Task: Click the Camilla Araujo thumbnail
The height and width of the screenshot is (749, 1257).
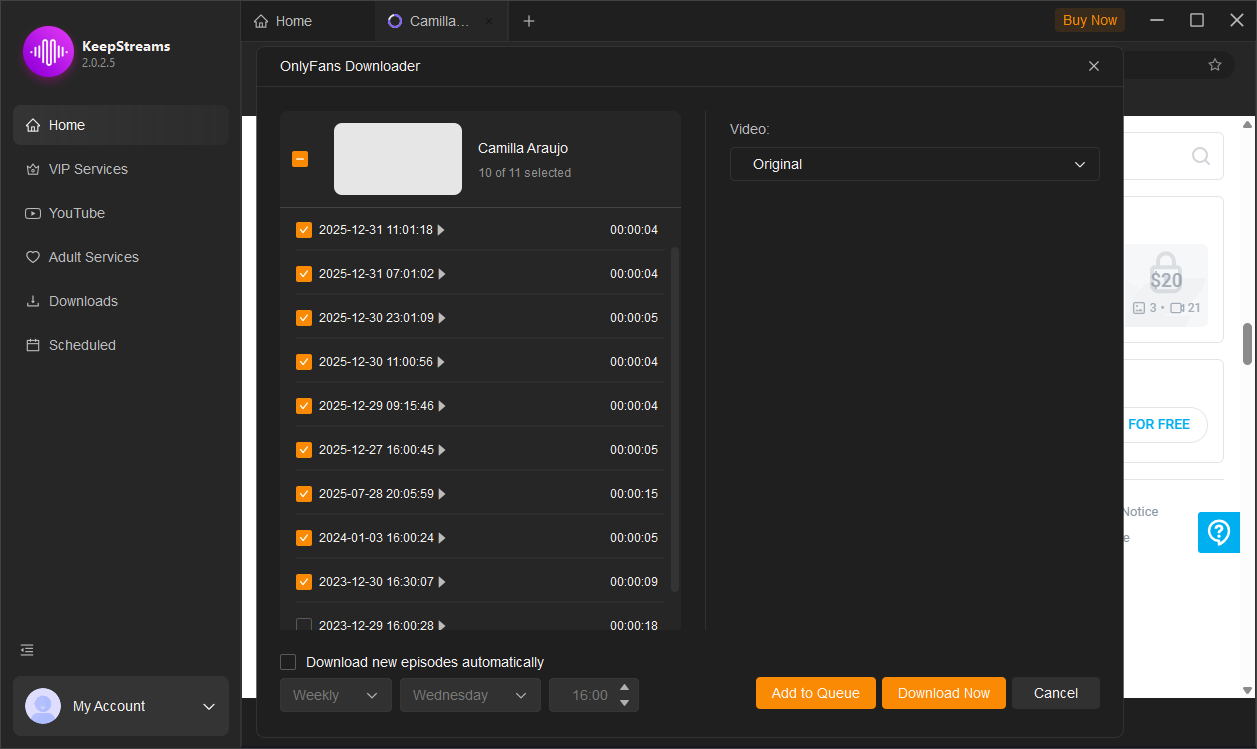Action: 398,159
